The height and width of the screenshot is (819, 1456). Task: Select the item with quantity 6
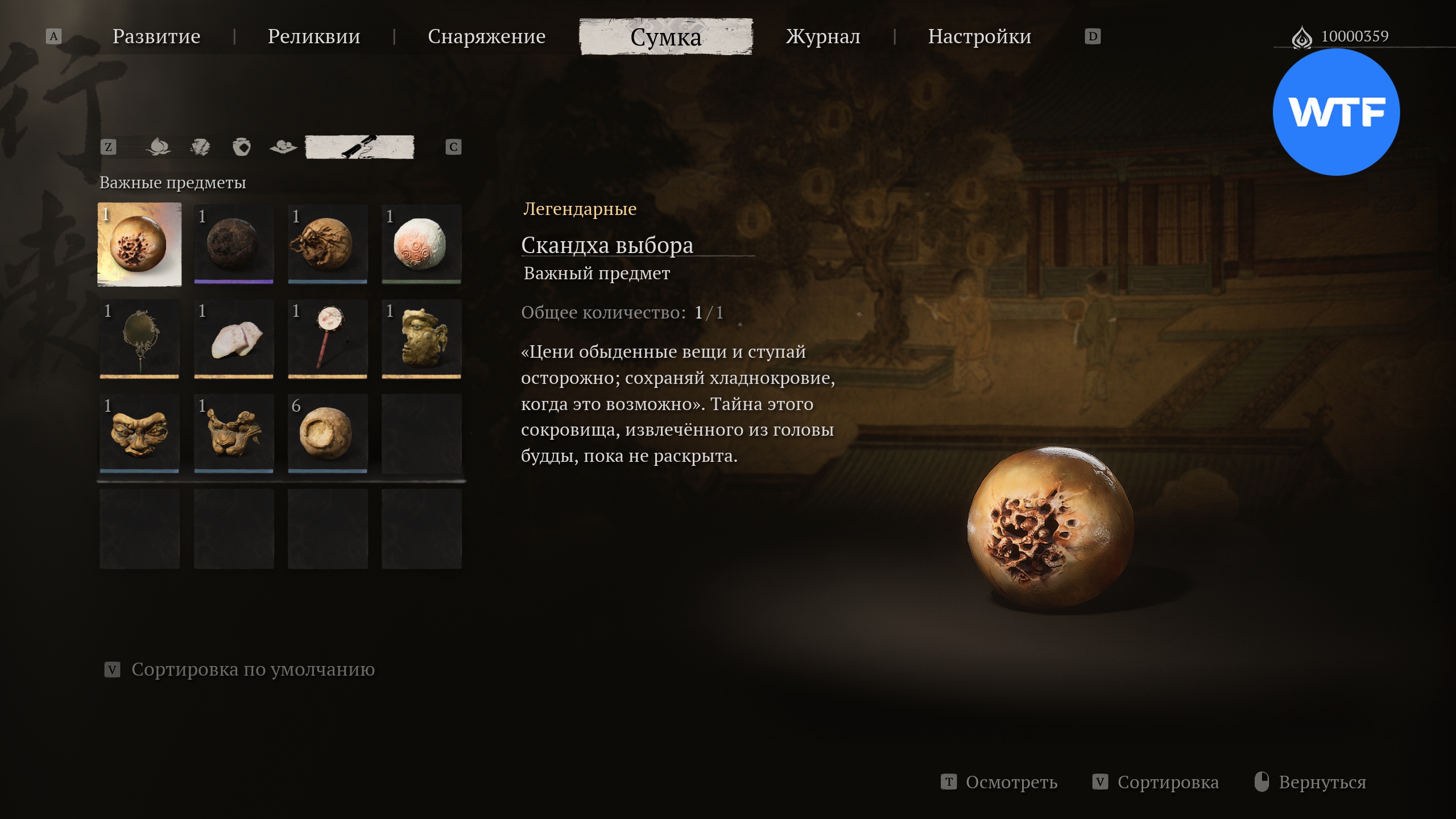pyautogui.click(x=328, y=433)
